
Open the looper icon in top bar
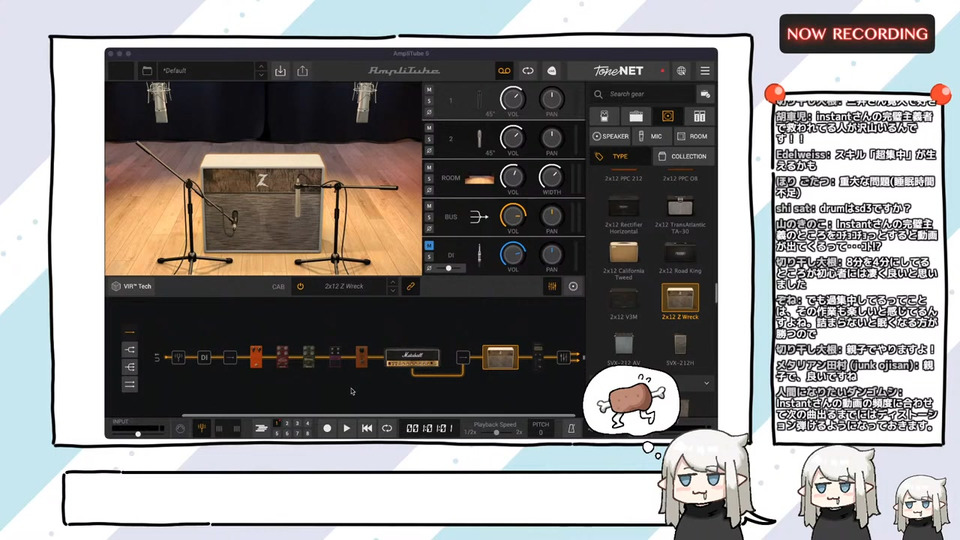[x=528, y=71]
